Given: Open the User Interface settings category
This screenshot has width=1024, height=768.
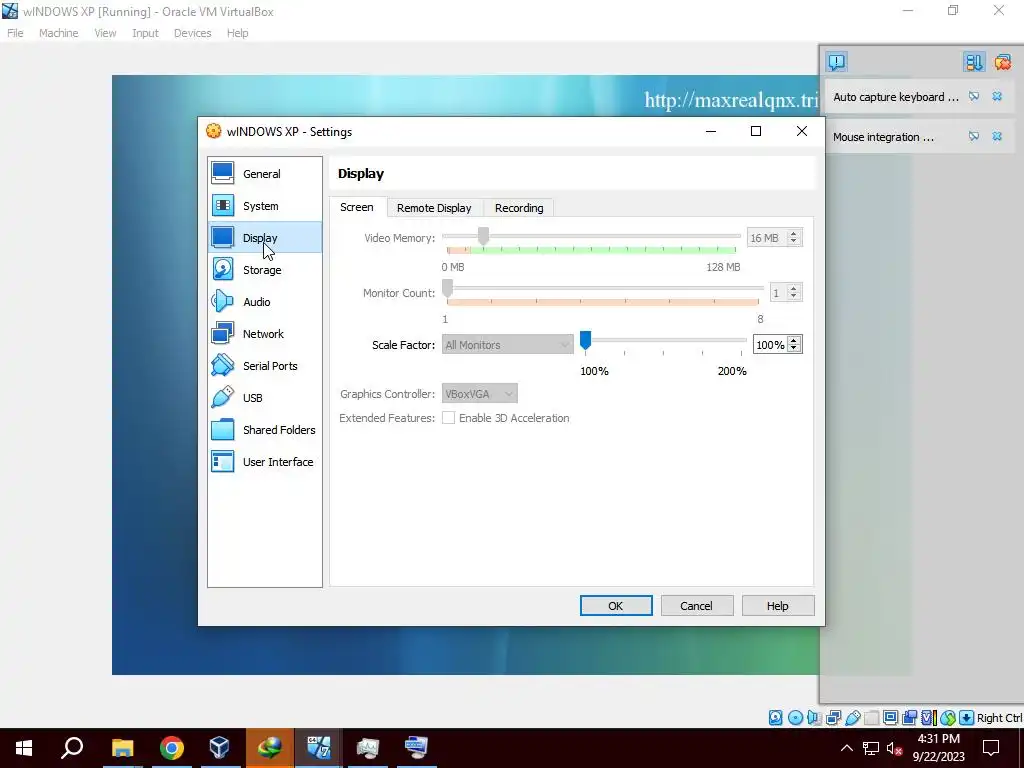Looking at the screenshot, I should tap(264, 462).
